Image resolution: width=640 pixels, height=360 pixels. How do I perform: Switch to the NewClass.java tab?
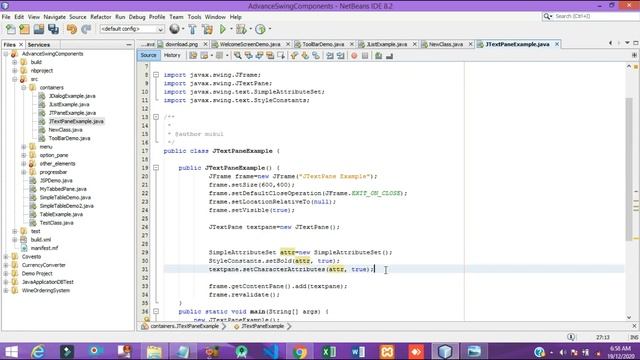coord(446,44)
